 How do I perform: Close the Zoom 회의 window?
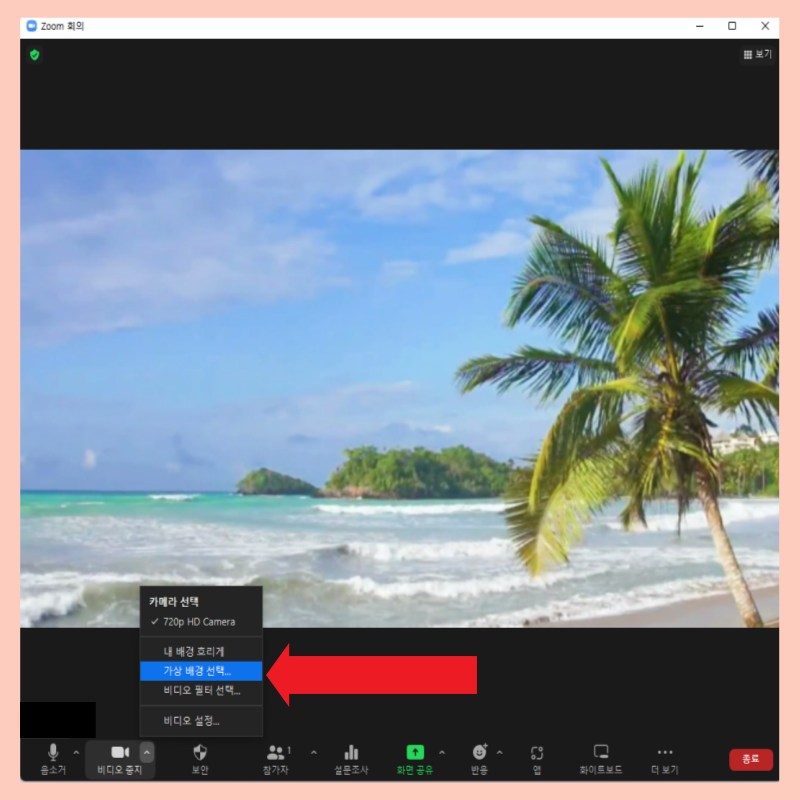[x=765, y=26]
